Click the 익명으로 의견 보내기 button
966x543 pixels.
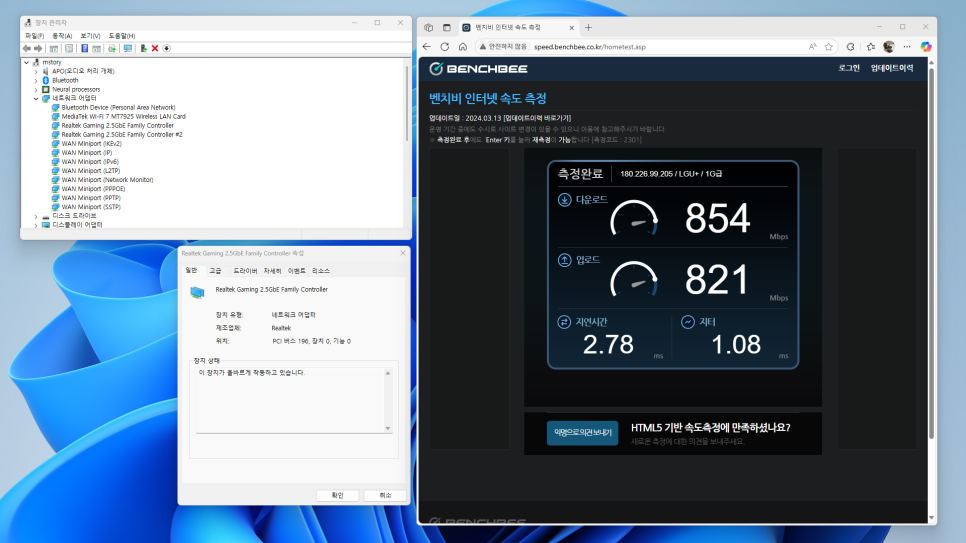coord(582,433)
